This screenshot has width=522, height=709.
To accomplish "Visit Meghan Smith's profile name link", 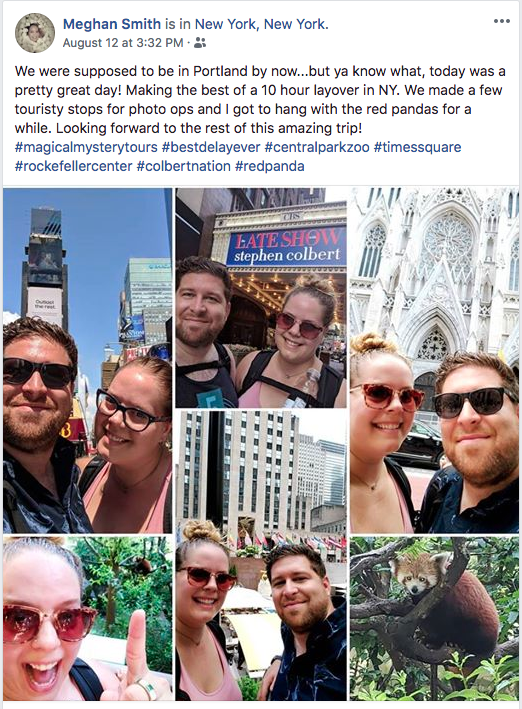I will point(112,24).
